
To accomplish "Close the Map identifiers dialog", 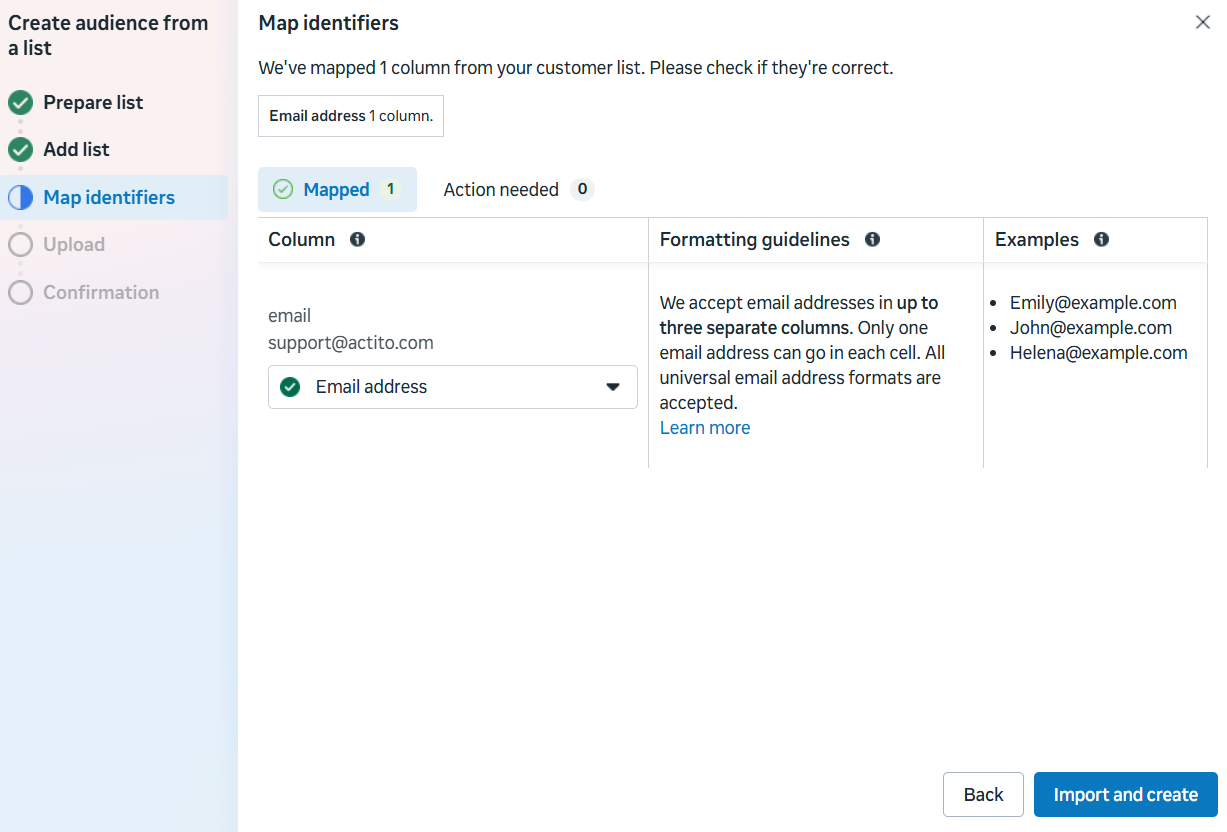I will pyautogui.click(x=1203, y=21).
